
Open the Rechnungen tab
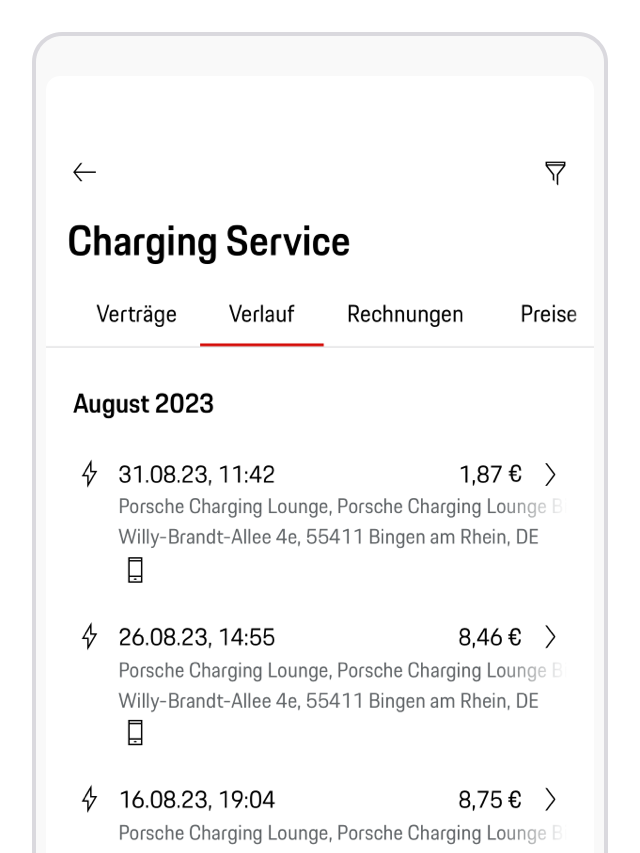click(404, 314)
